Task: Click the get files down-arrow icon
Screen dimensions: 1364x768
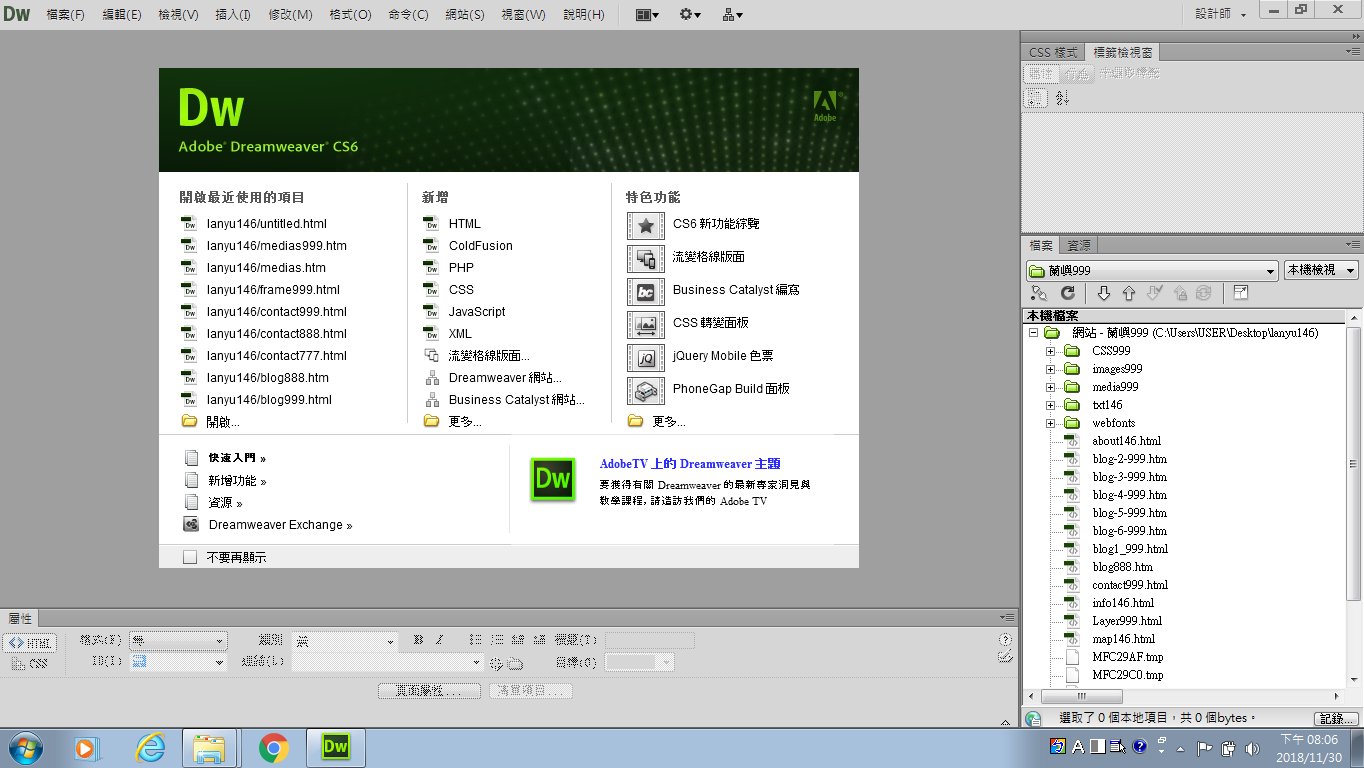Action: pos(1104,293)
